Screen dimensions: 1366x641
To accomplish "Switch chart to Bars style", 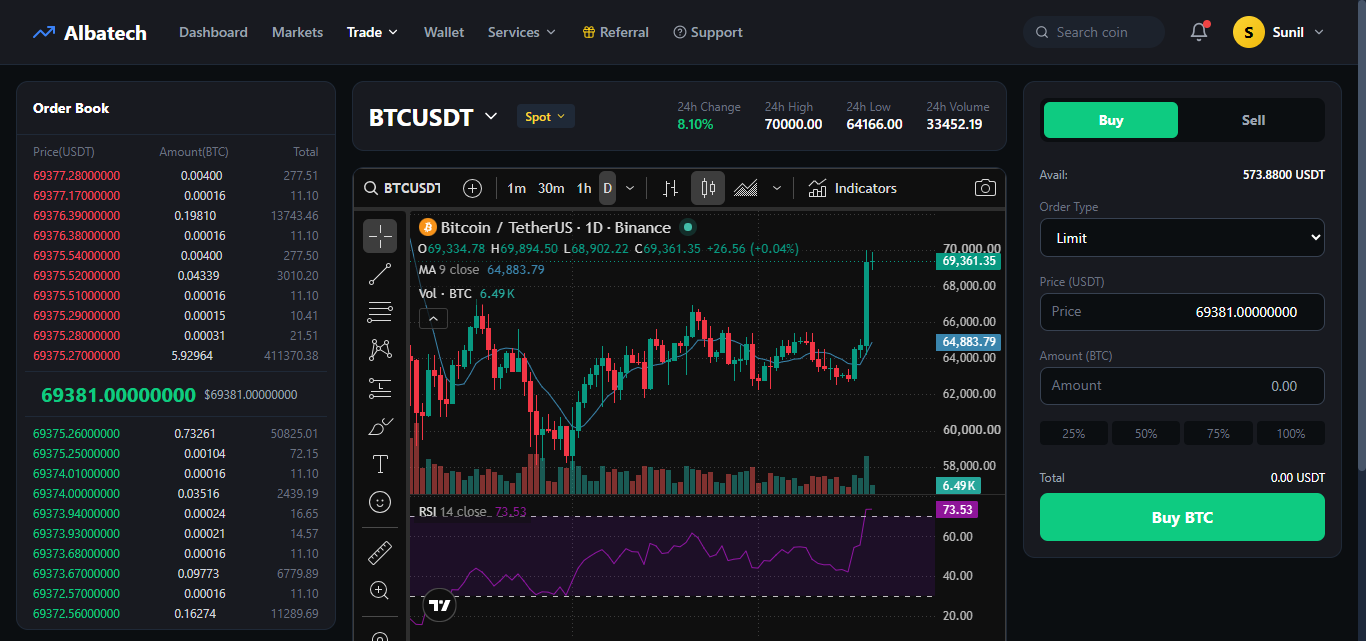I will [670, 188].
